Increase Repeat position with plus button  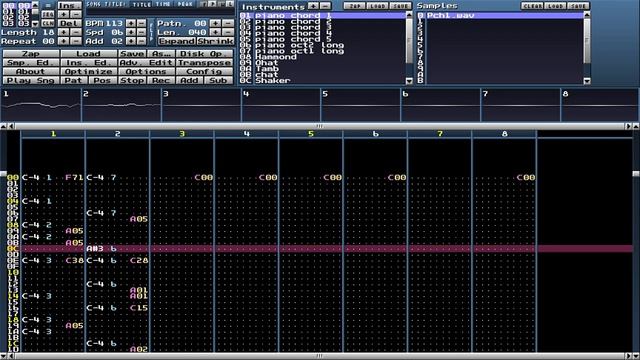tap(64, 41)
